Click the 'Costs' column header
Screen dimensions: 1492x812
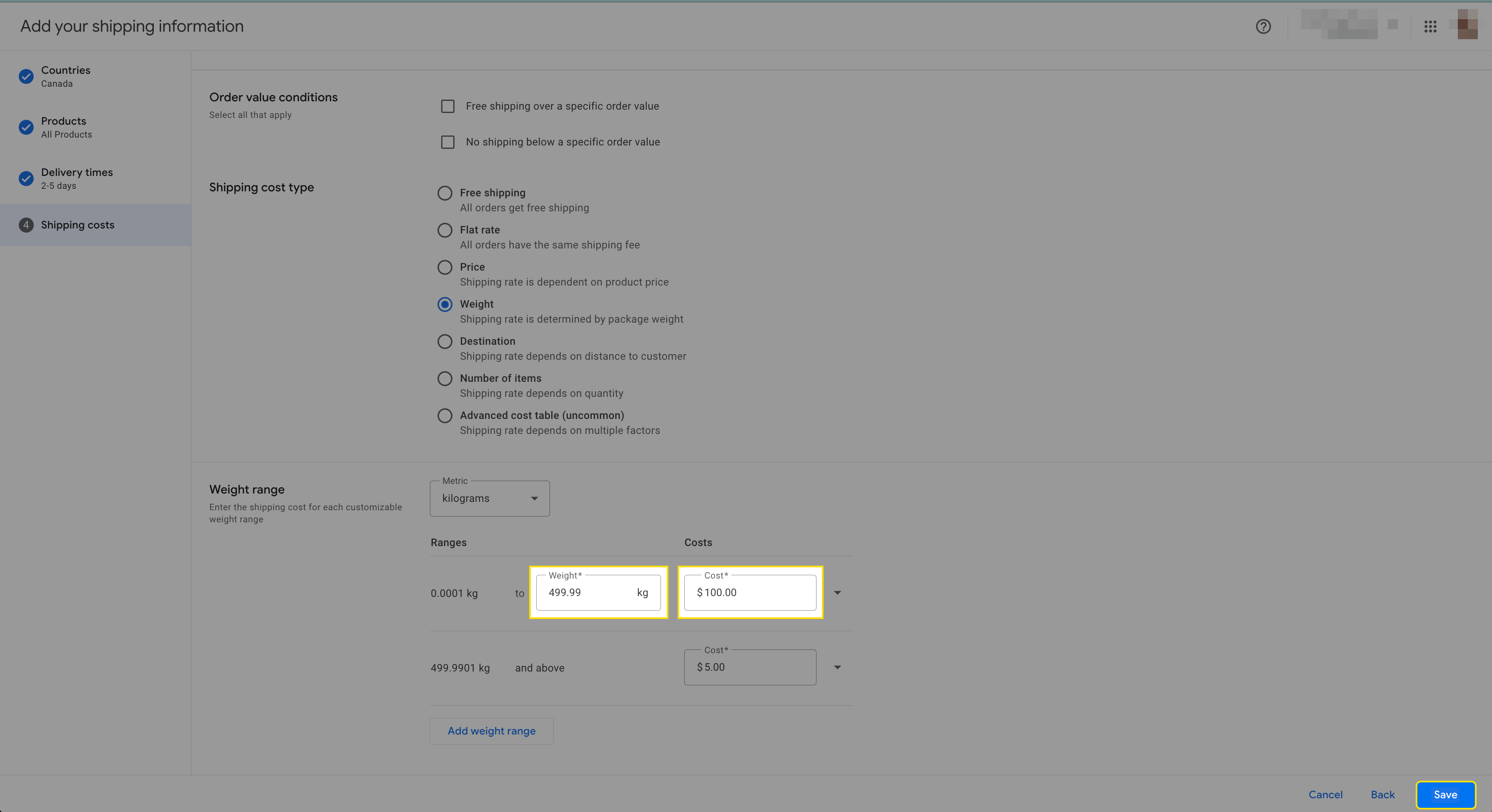pyautogui.click(x=698, y=543)
